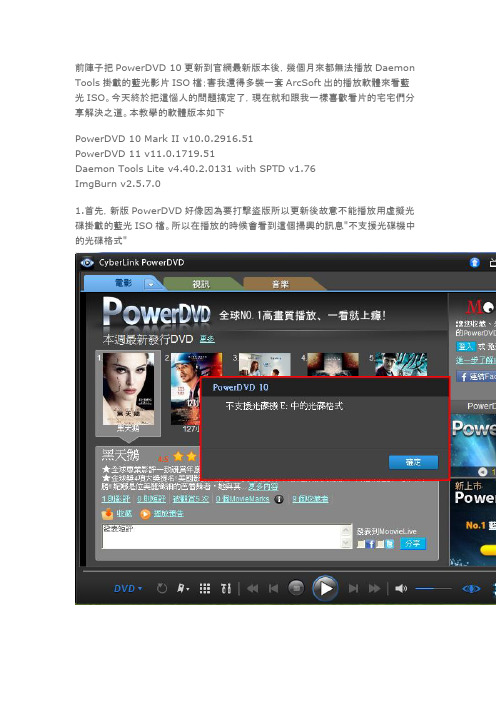Click the 分享 share button
The width and height of the screenshot is (496, 702).
pos(413,544)
